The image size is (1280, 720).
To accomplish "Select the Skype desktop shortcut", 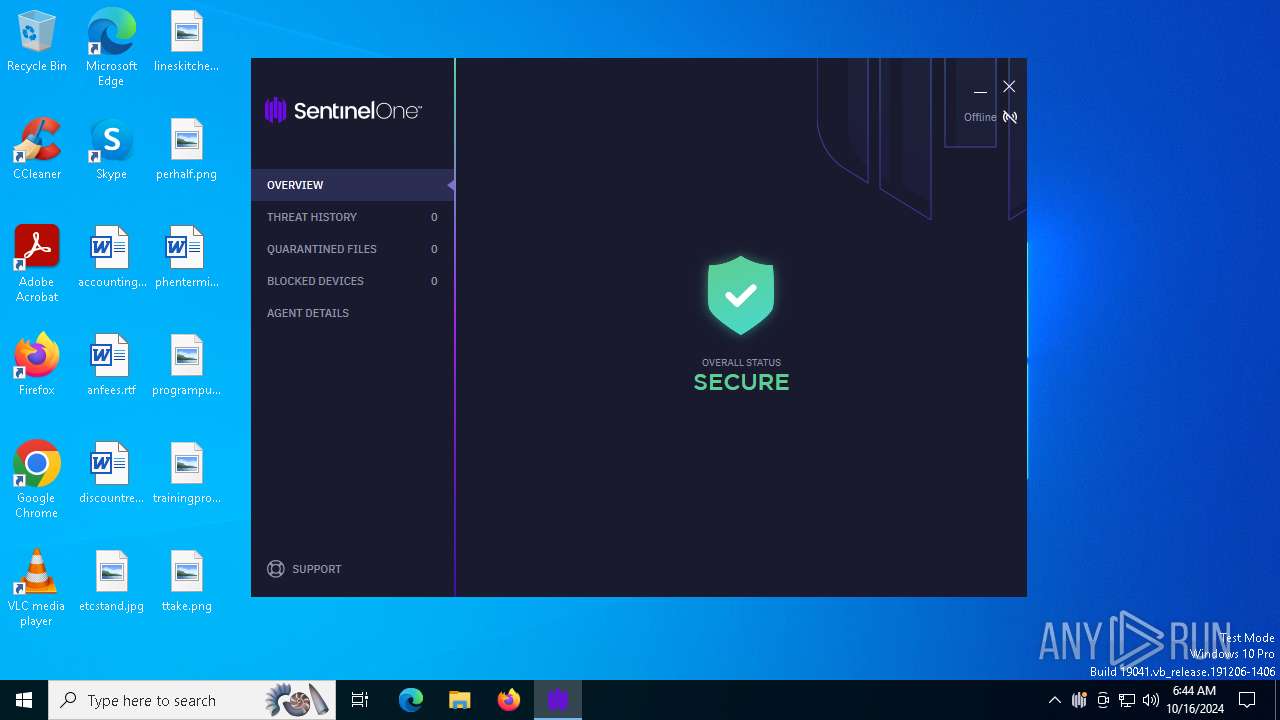I will point(111,150).
